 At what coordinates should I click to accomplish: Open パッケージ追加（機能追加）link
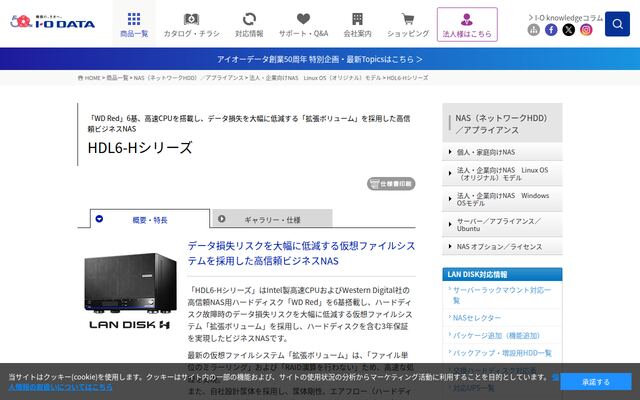point(496,335)
